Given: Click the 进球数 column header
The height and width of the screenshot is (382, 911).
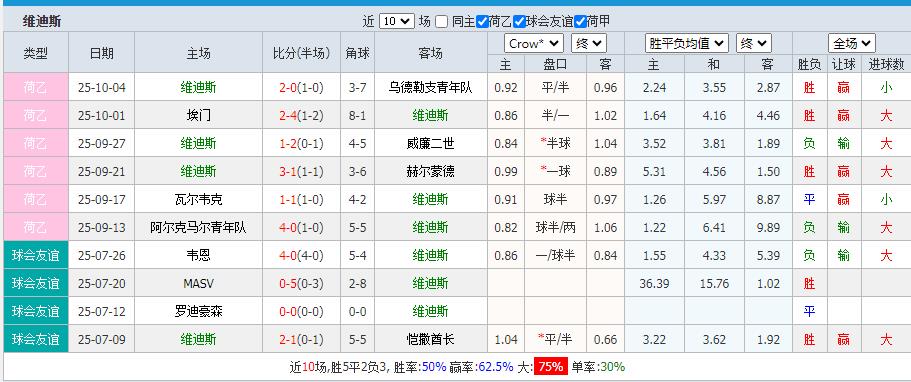Looking at the screenshot, I should pos(885,65).
